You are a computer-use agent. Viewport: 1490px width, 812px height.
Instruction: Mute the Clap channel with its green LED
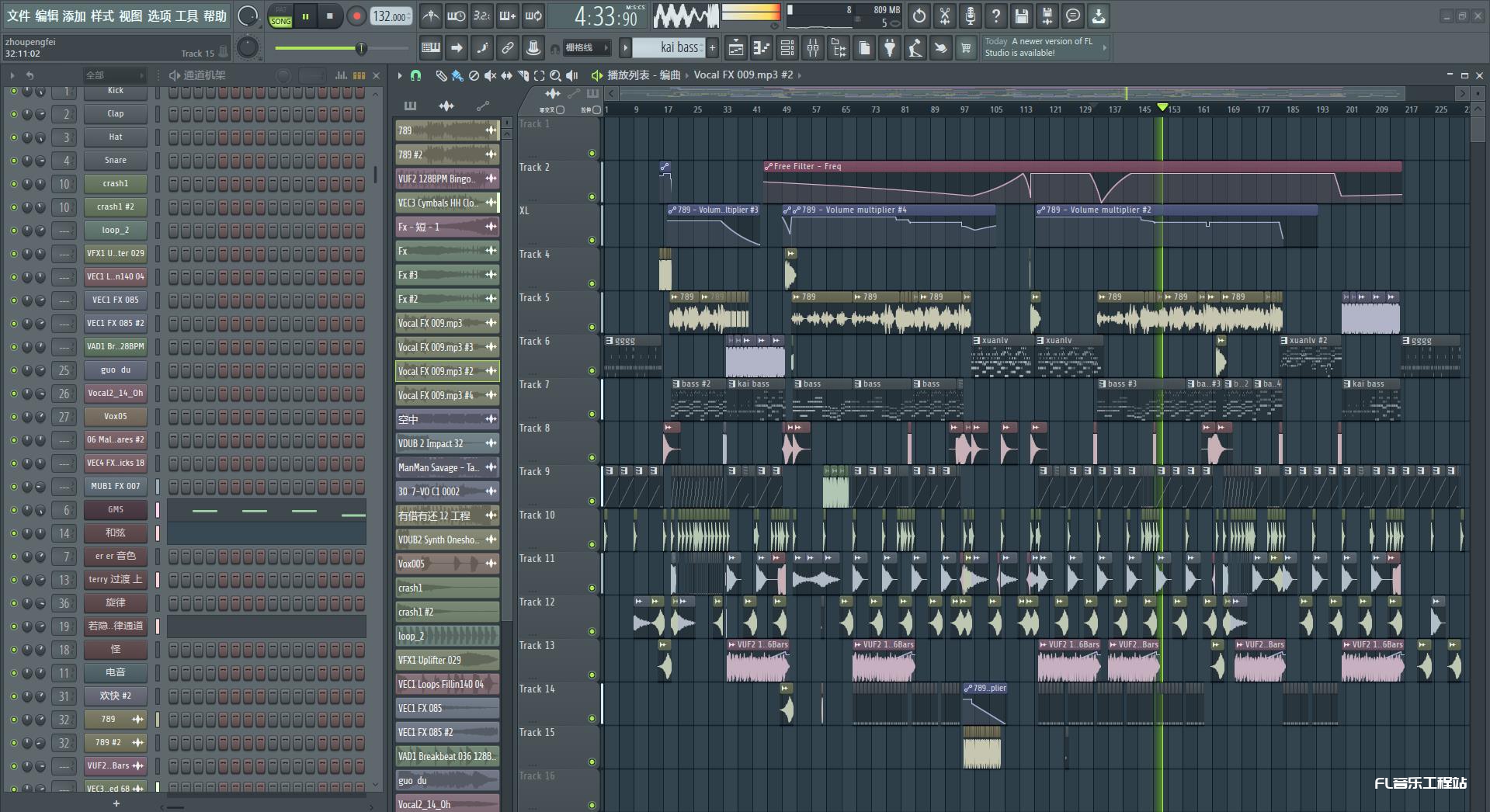(x=13, y=114)
